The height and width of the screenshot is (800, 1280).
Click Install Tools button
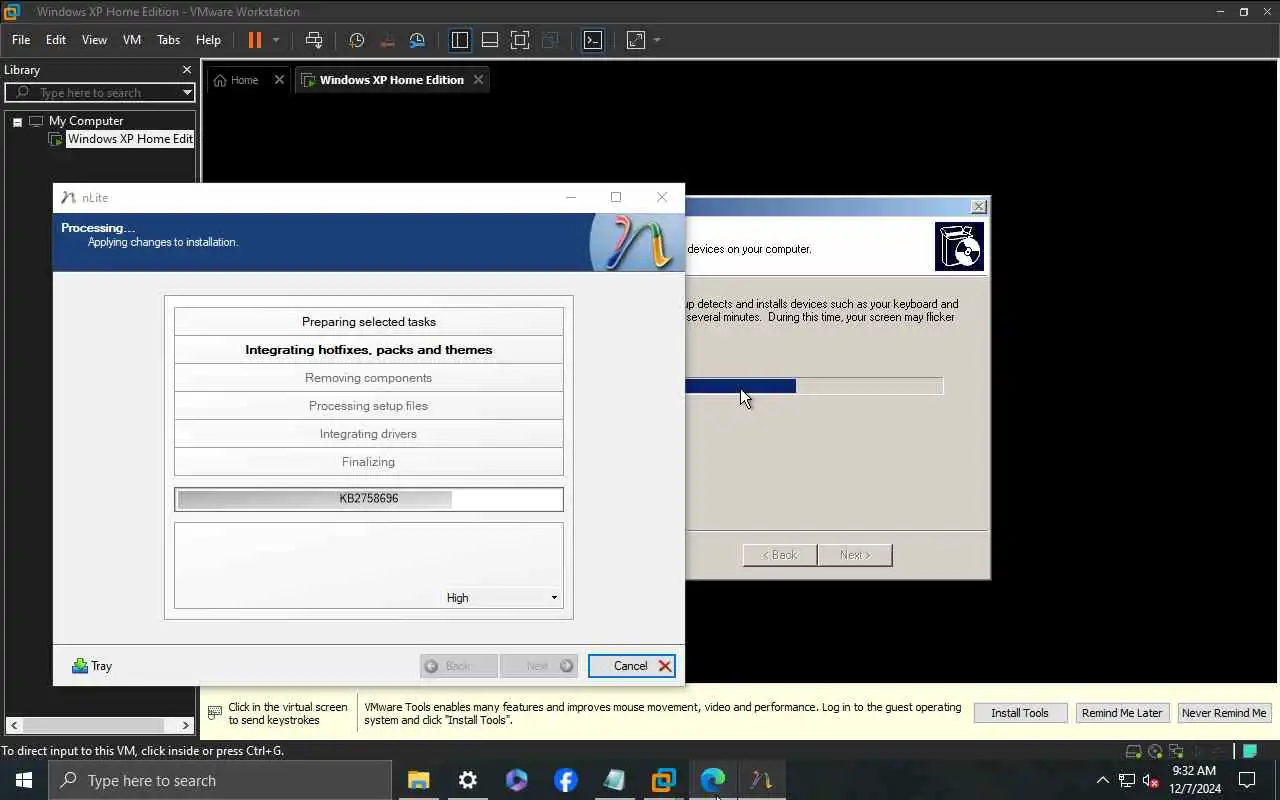click(1020, 713)
